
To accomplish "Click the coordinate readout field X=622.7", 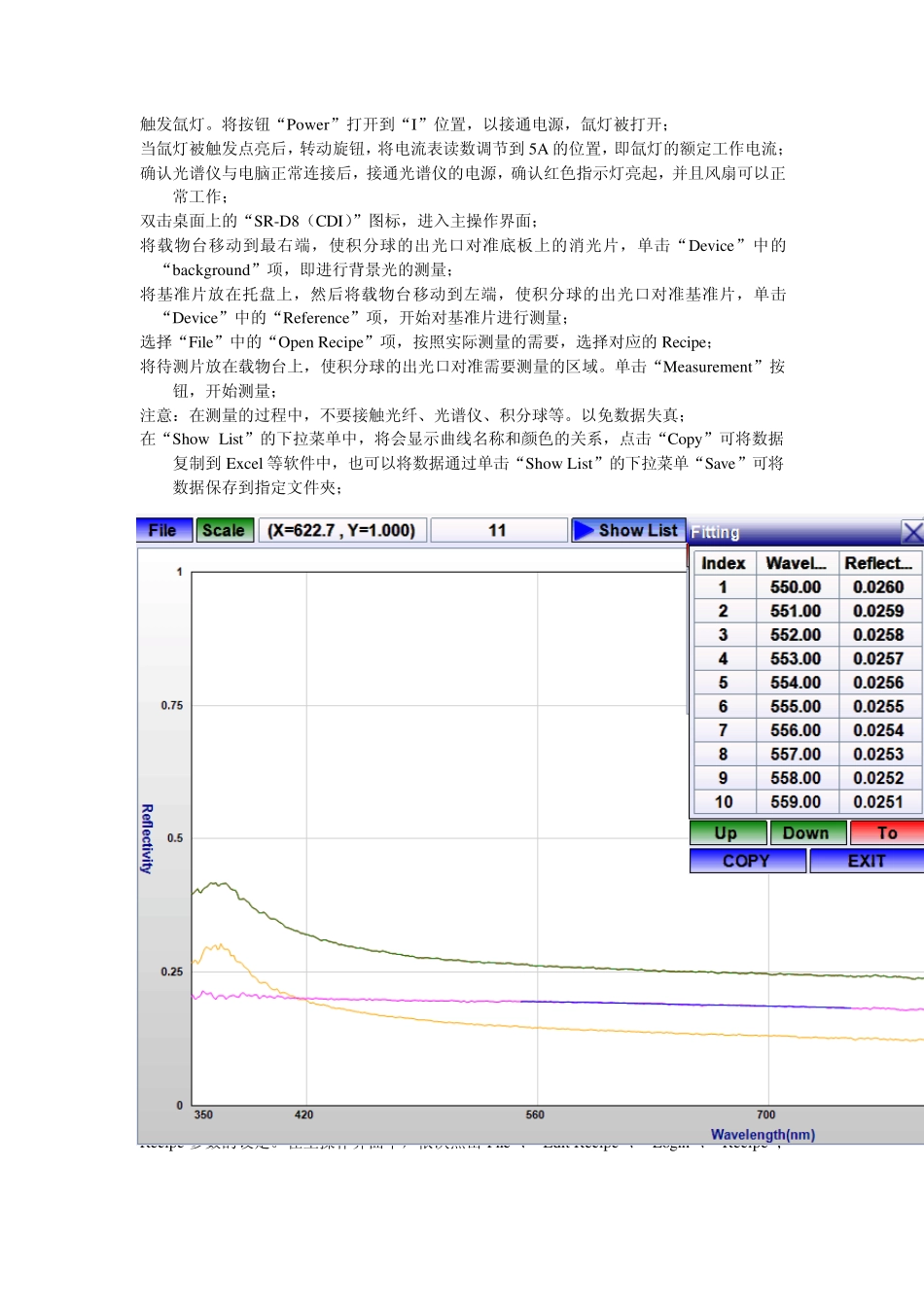I will tap(341, 530).
